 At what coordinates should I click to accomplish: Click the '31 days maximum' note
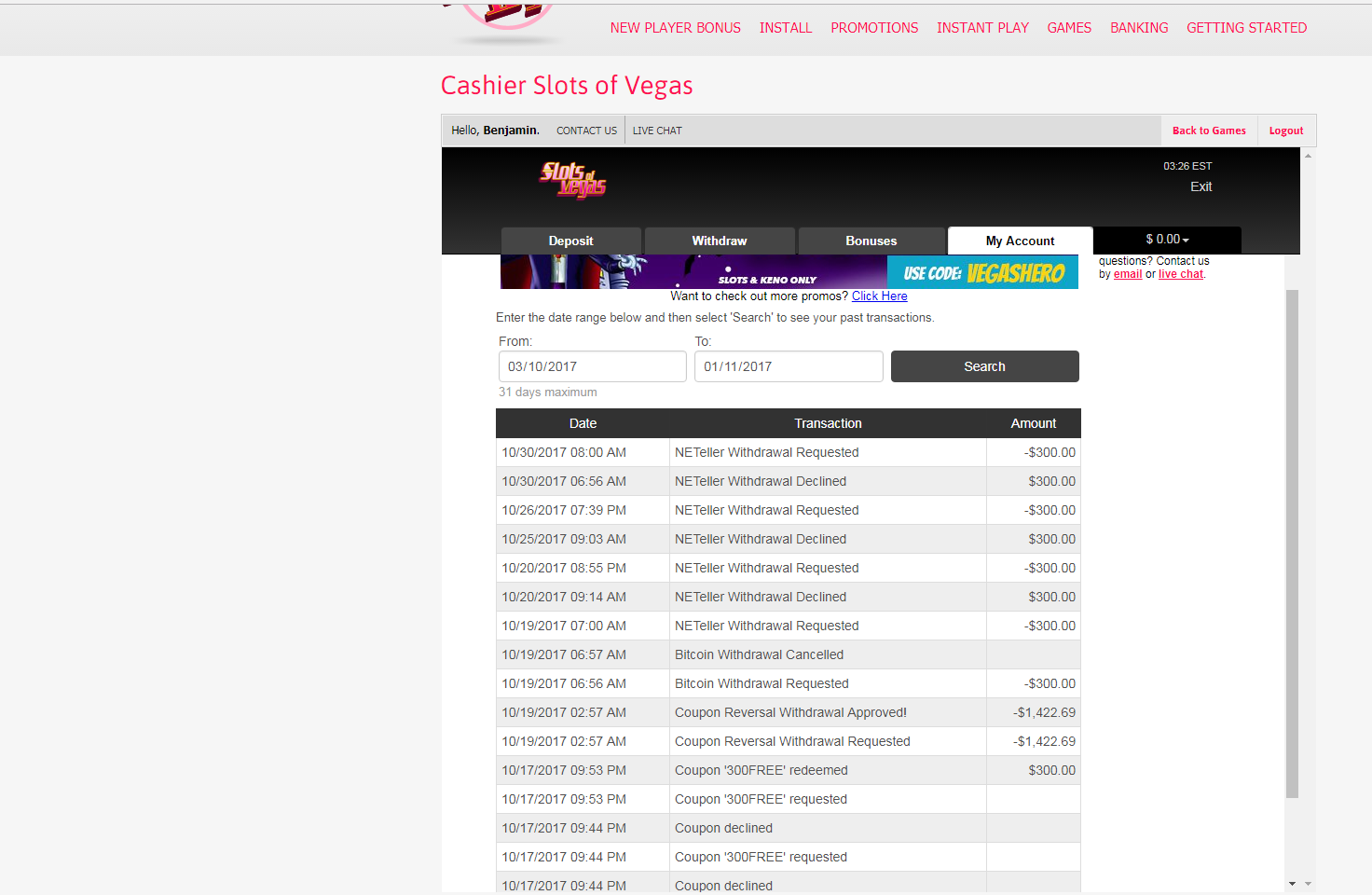548,392
